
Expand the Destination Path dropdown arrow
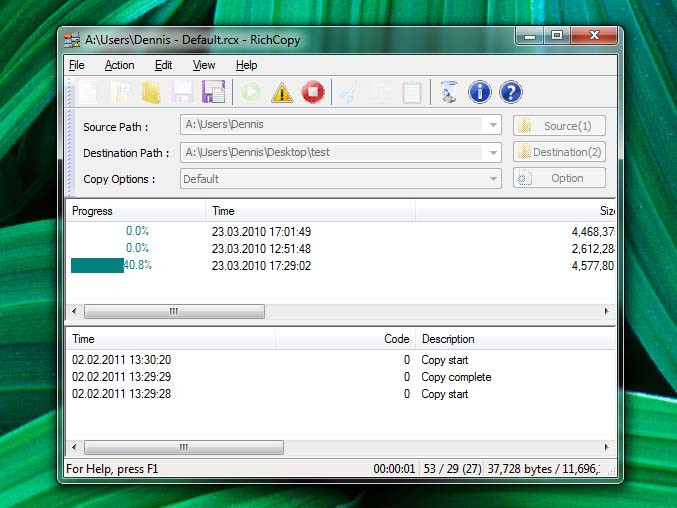[x=493, y=152]
